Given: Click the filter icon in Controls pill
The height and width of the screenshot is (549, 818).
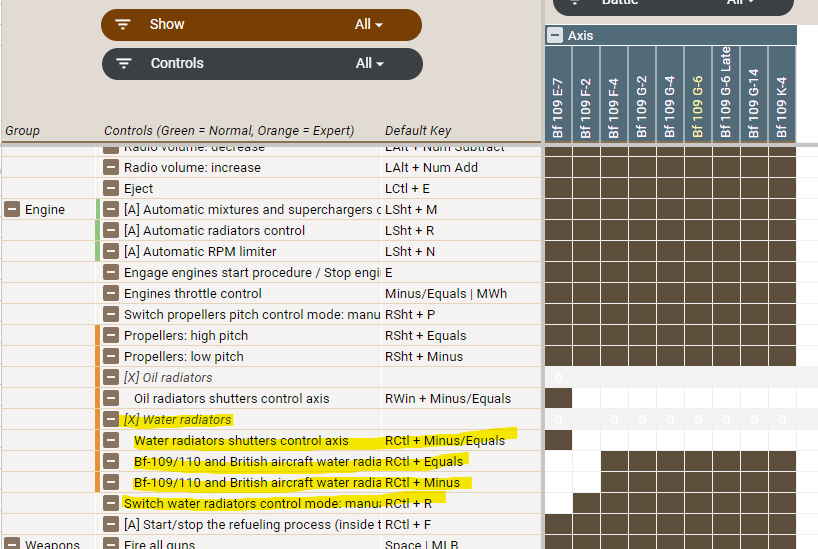Looking at the screenshot, I should pyautogui.click(x=124, y=64).
